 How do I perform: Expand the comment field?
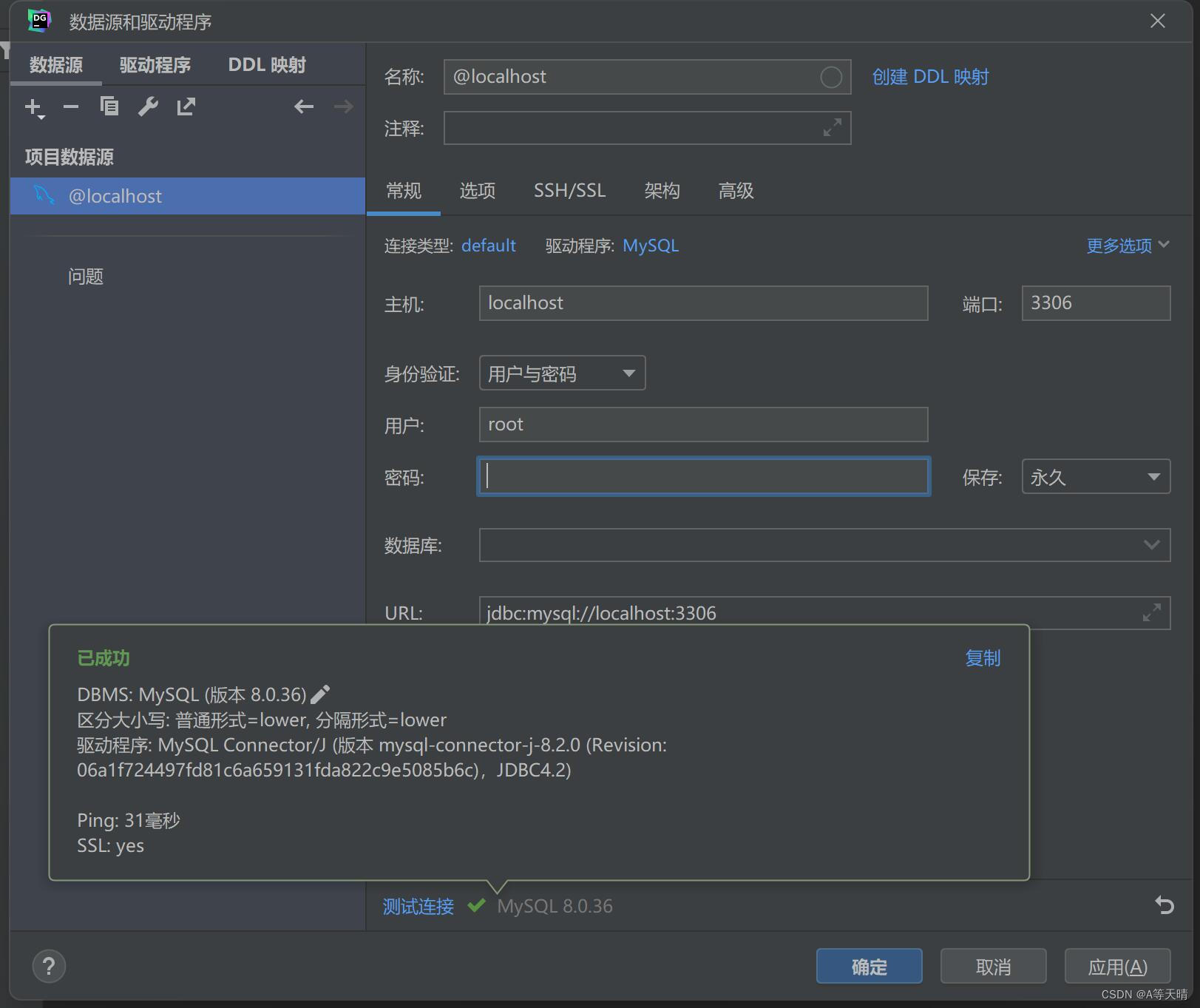833,128
